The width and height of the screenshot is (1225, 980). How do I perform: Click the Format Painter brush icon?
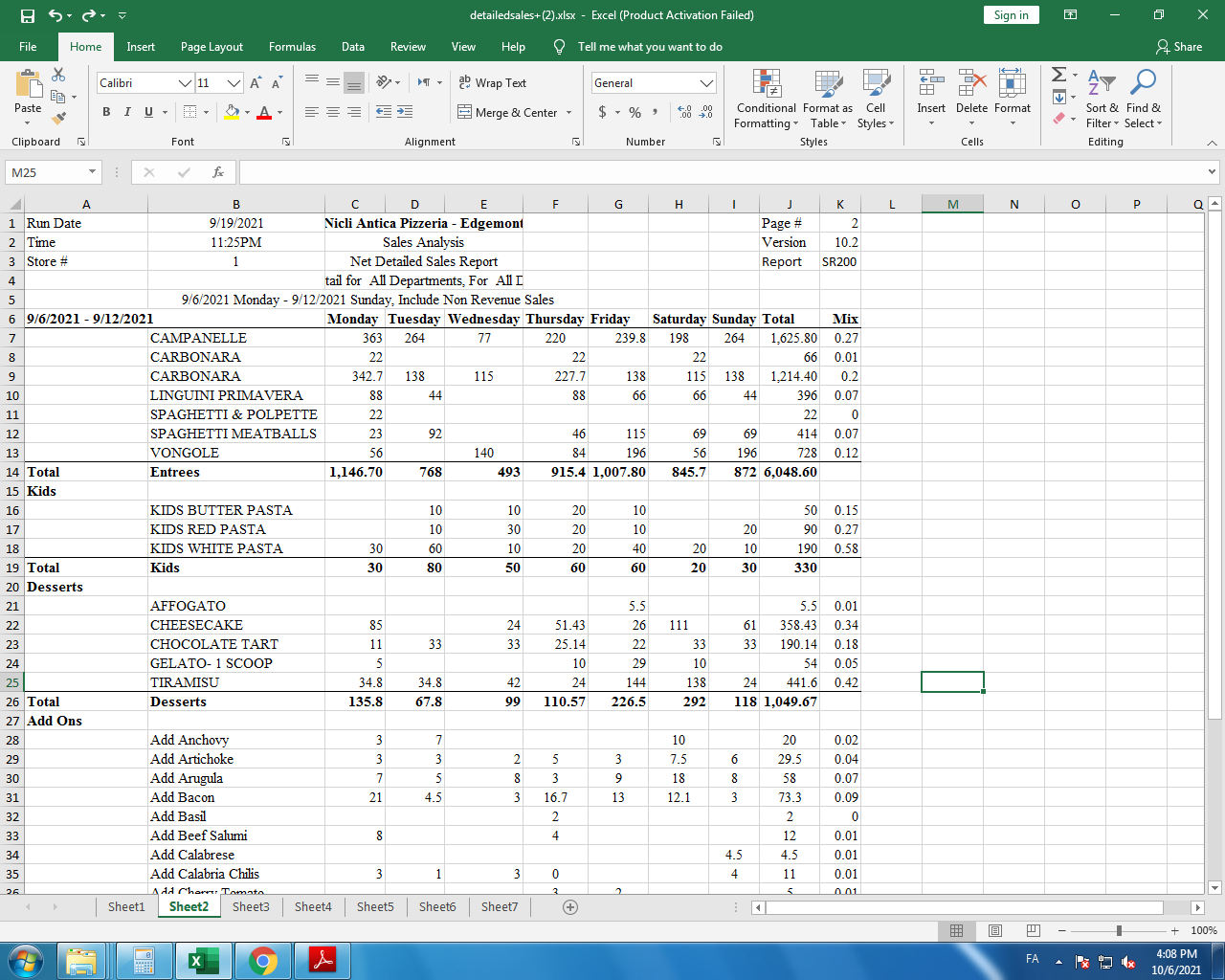58,119
